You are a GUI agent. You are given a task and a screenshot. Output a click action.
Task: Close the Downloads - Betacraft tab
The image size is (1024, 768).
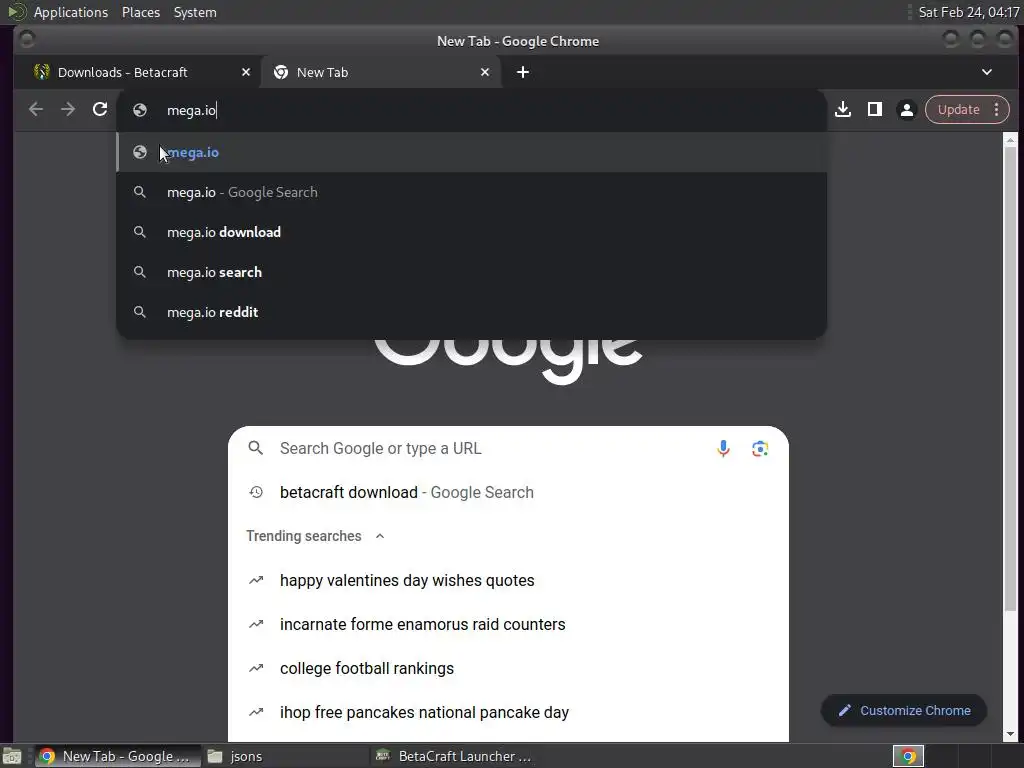pyautogui.click(x=246, y=72)
